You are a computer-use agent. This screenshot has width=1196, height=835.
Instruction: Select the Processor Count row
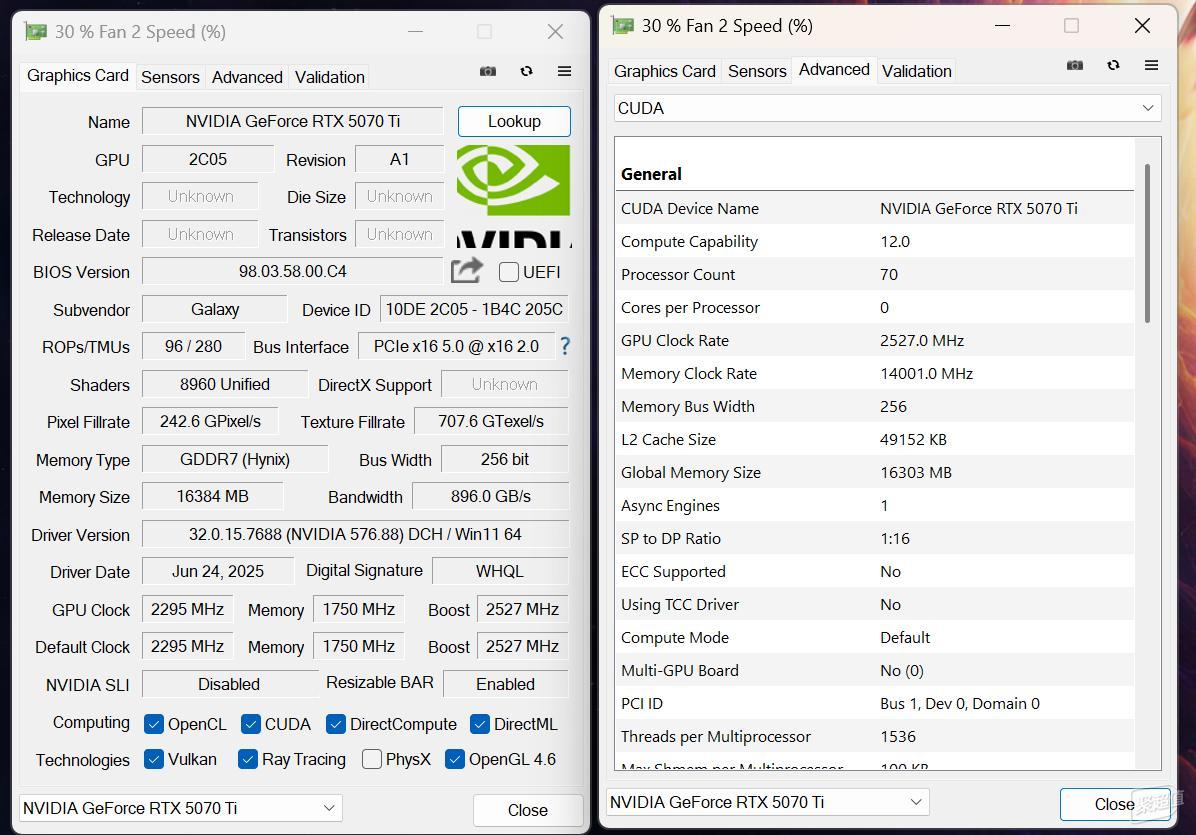(875, 275)
